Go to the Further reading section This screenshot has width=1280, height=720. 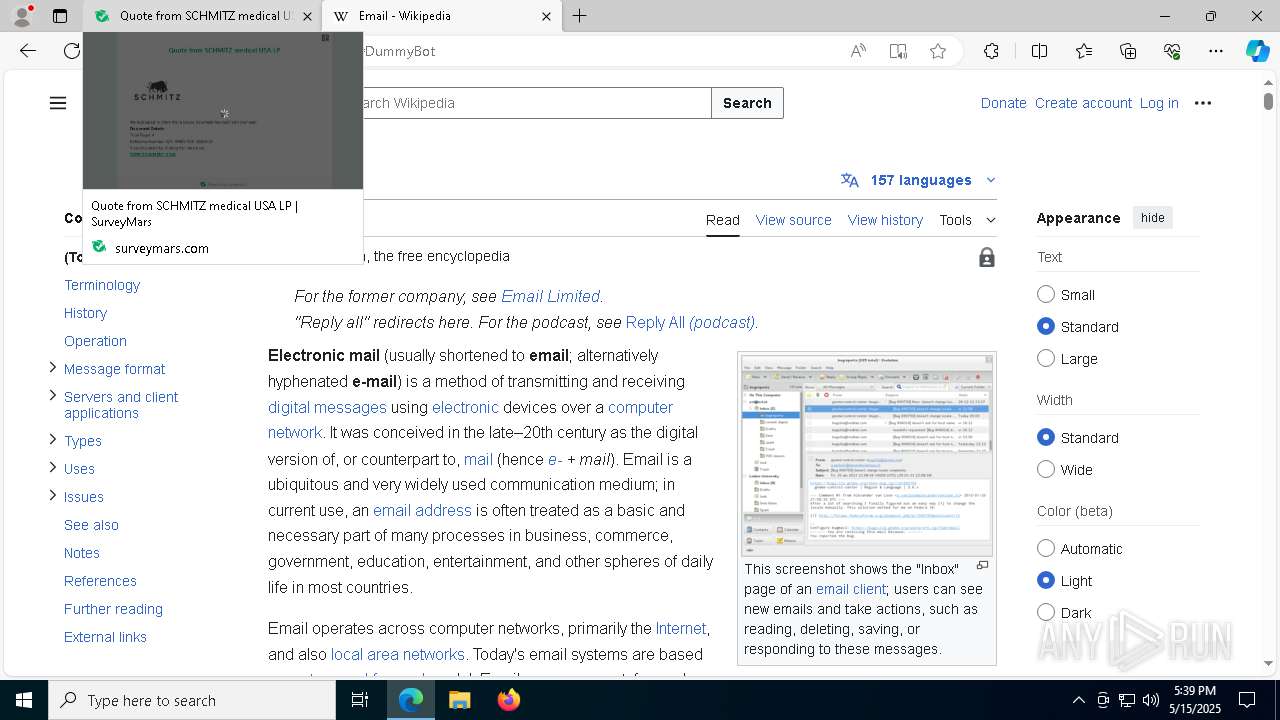point(113,609)
